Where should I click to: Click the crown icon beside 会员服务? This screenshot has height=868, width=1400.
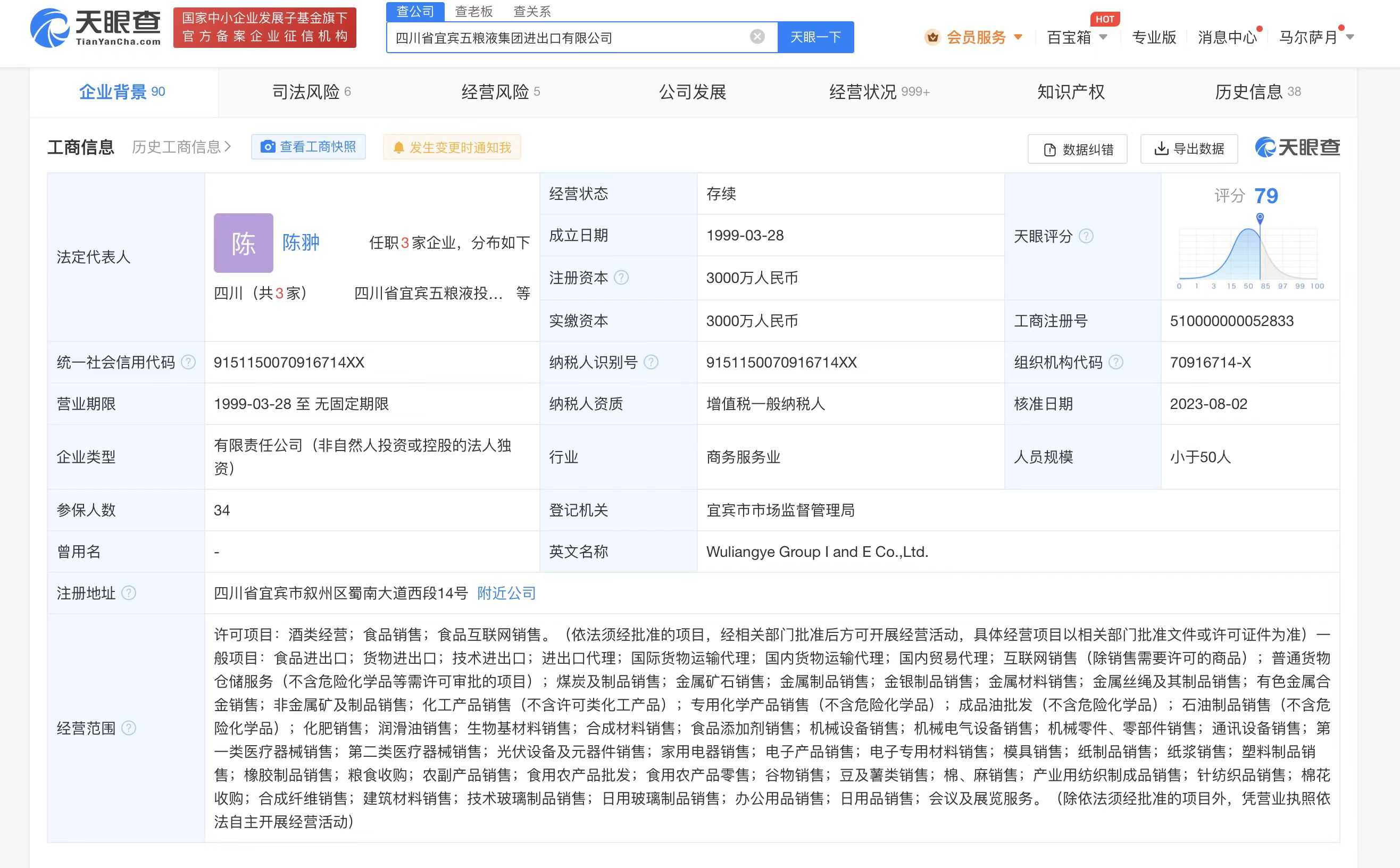pos(933,37)
